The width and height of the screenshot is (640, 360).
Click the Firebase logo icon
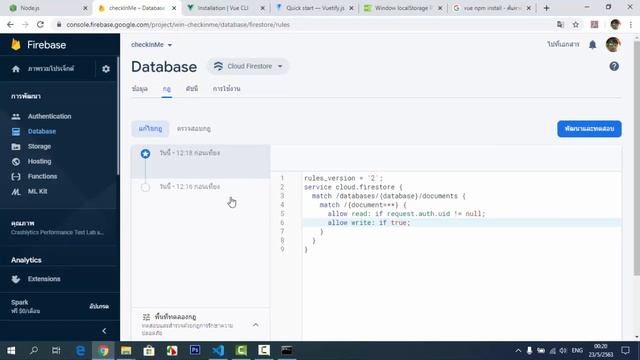(x=16, y=44)
